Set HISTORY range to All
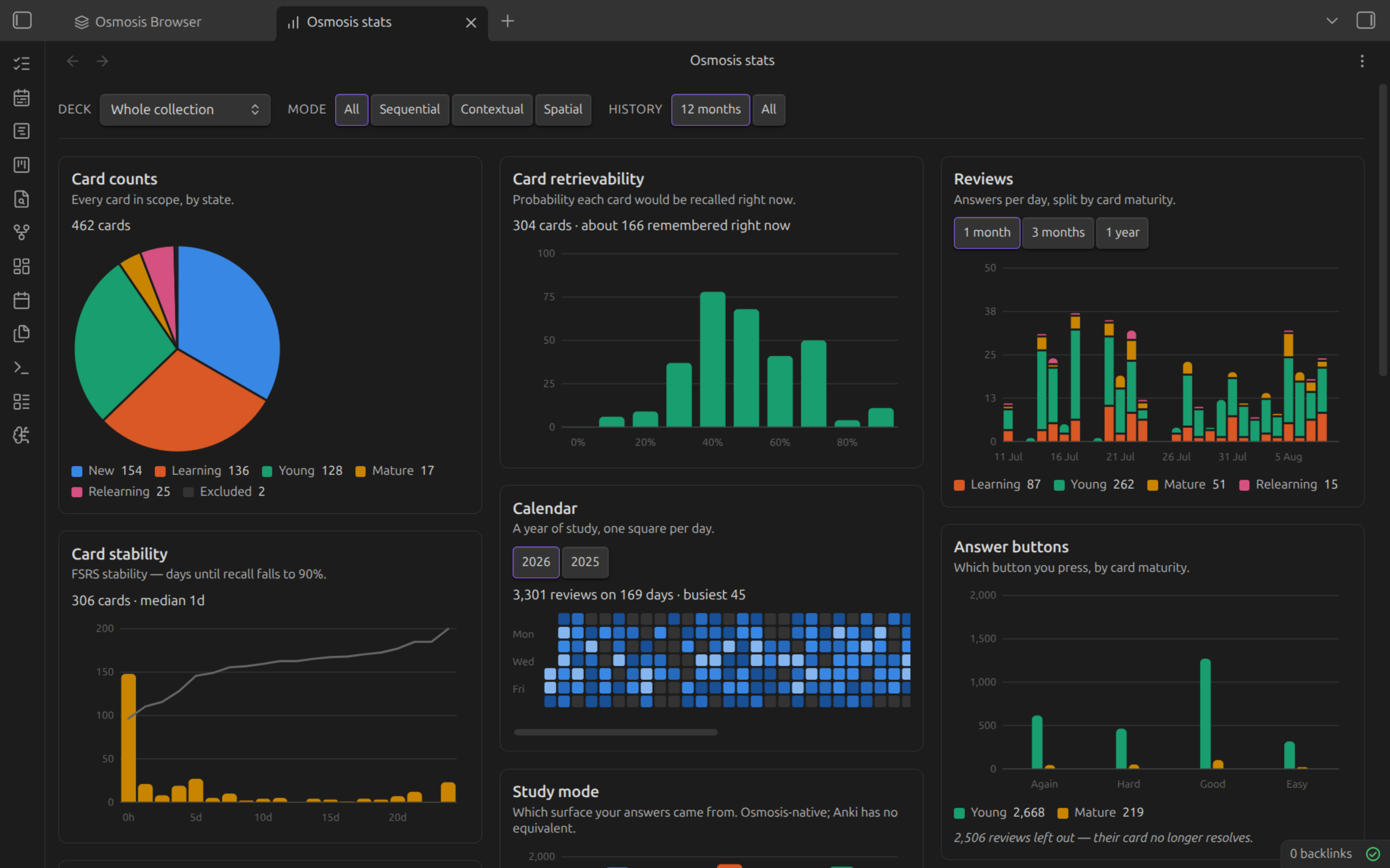This screenshot has width=1390, height=868. pos(768,110)
